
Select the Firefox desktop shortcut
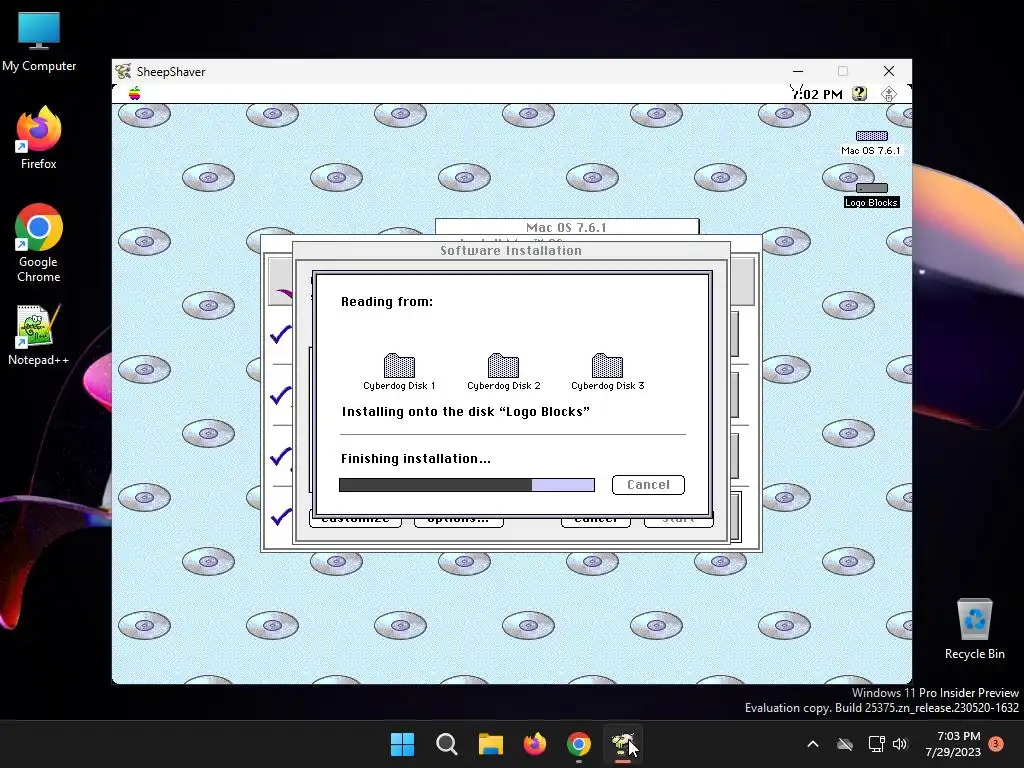point(39,138)
